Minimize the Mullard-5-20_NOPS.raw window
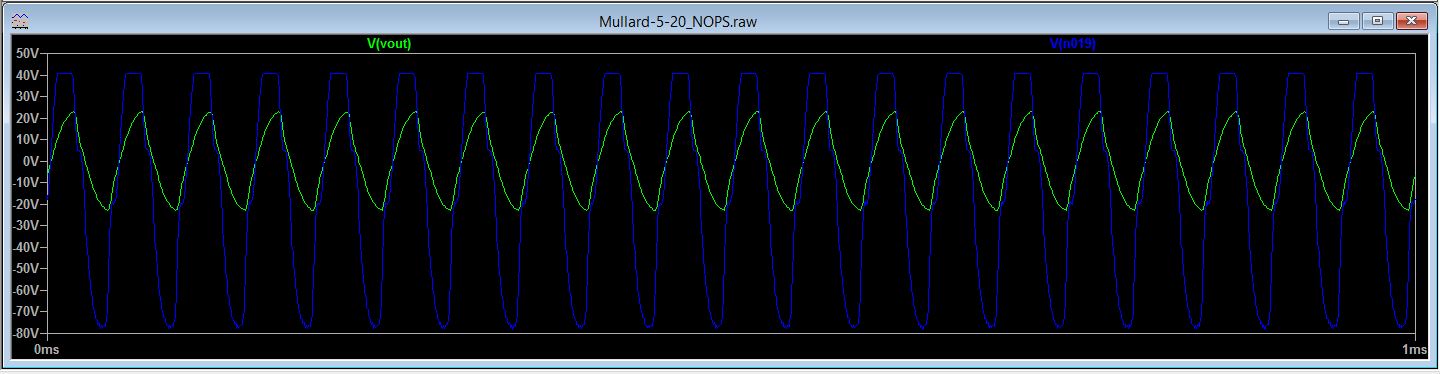 pos(1345,20)
